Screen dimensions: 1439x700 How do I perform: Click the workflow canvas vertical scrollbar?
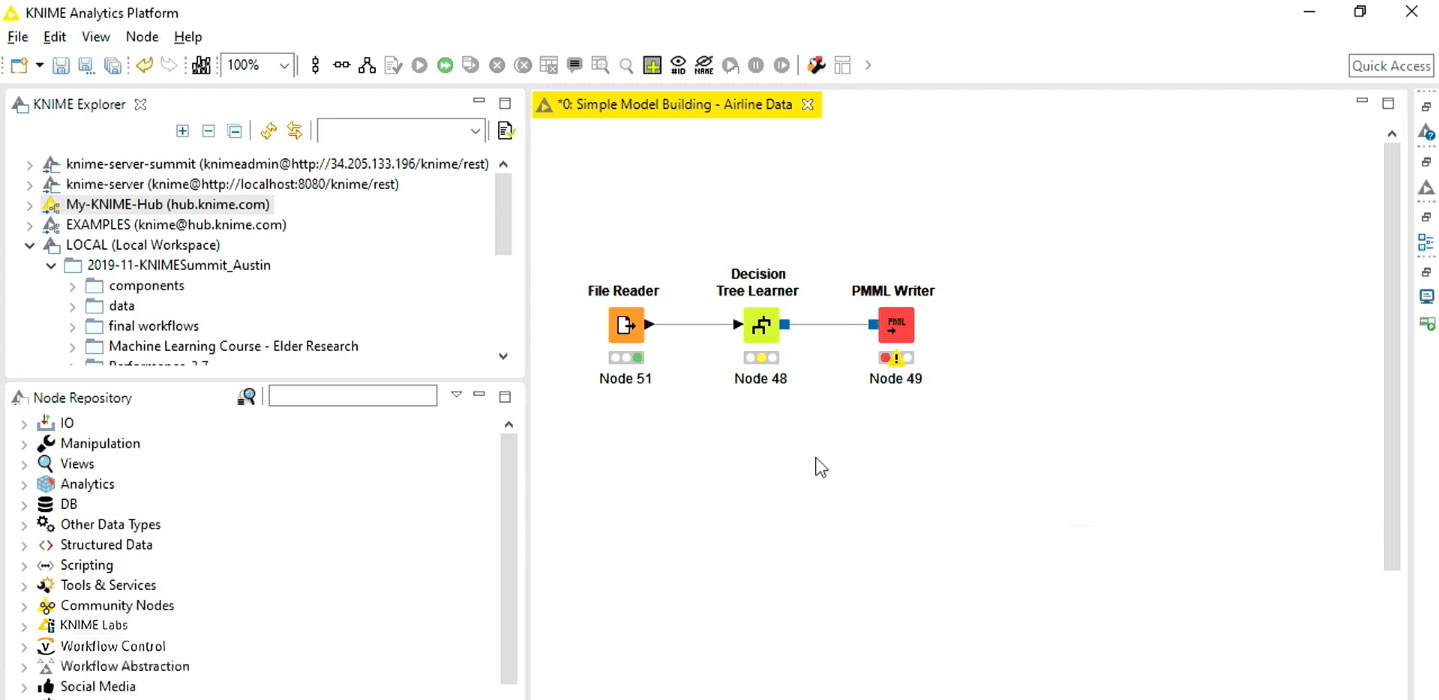click(x=1392, y=355)
